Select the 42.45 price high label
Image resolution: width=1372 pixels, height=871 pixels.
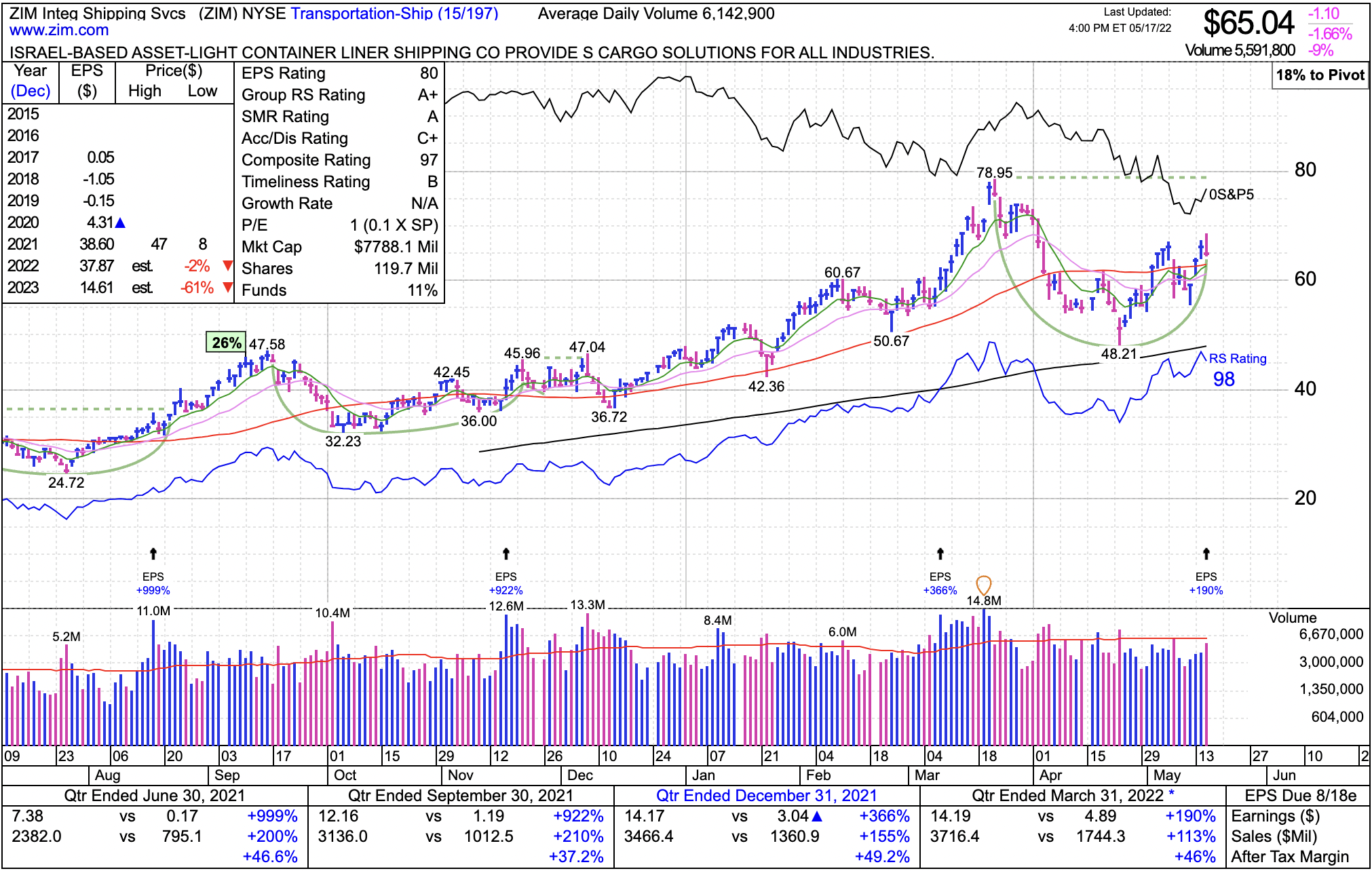[x=451, y=372]
